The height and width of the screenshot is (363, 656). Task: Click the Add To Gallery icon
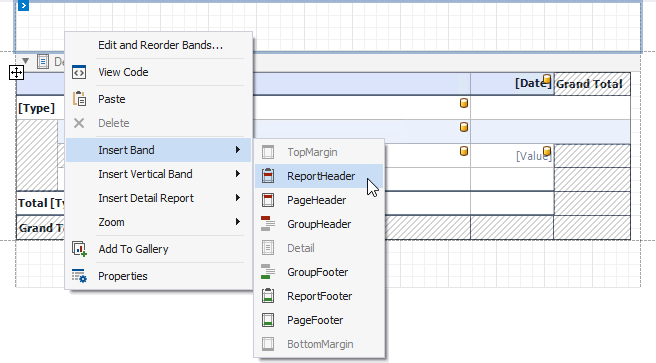[x=79, y=249]
